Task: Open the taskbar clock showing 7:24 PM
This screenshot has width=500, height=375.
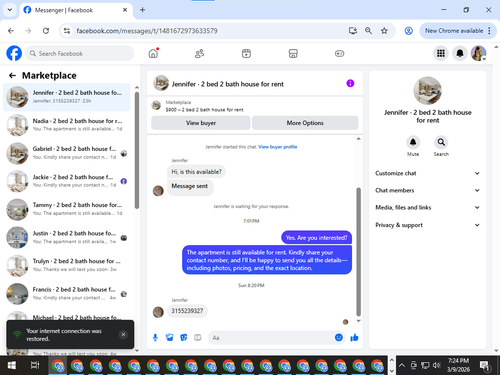Action: coord(458,365)
